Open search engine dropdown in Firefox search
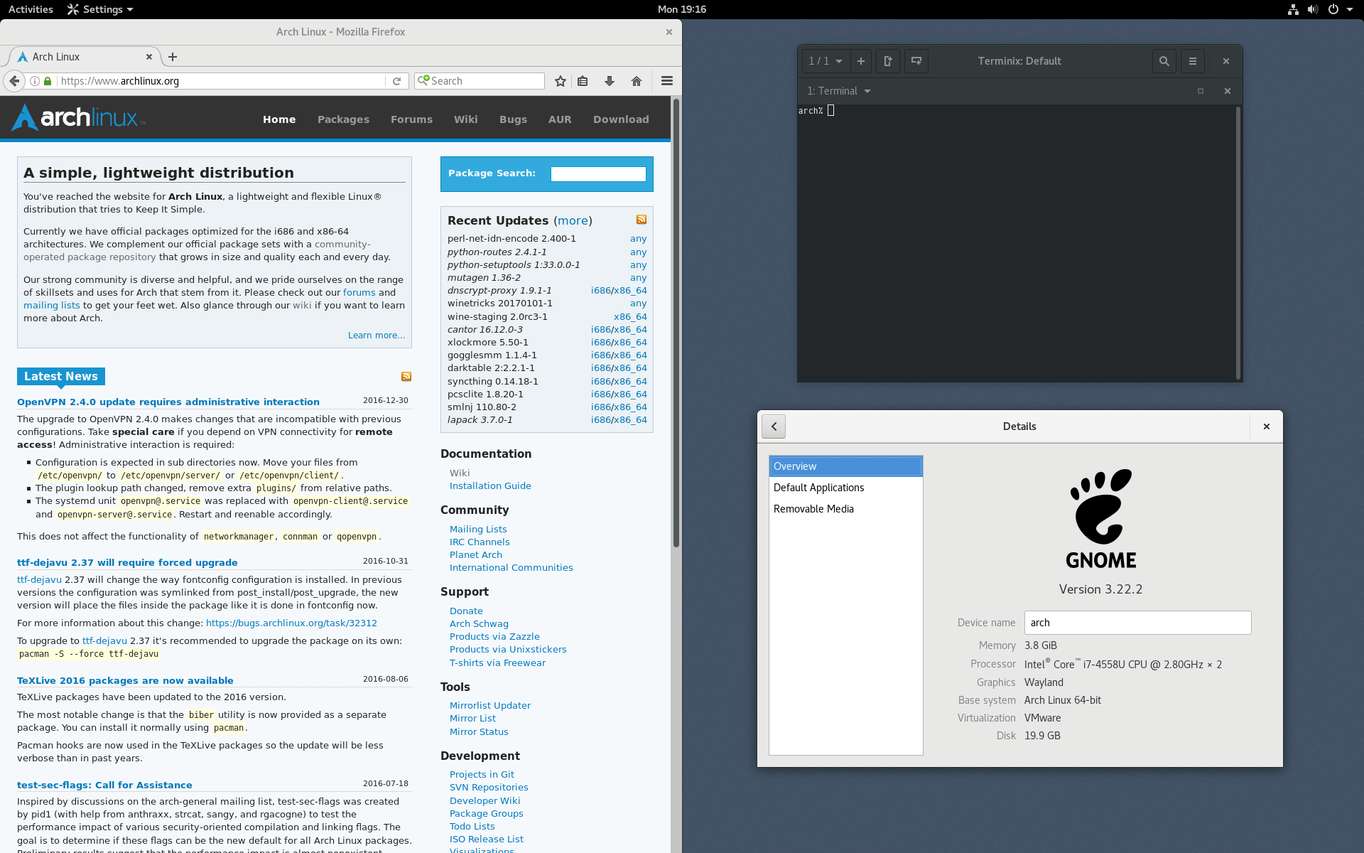 [x=423, y=81]
